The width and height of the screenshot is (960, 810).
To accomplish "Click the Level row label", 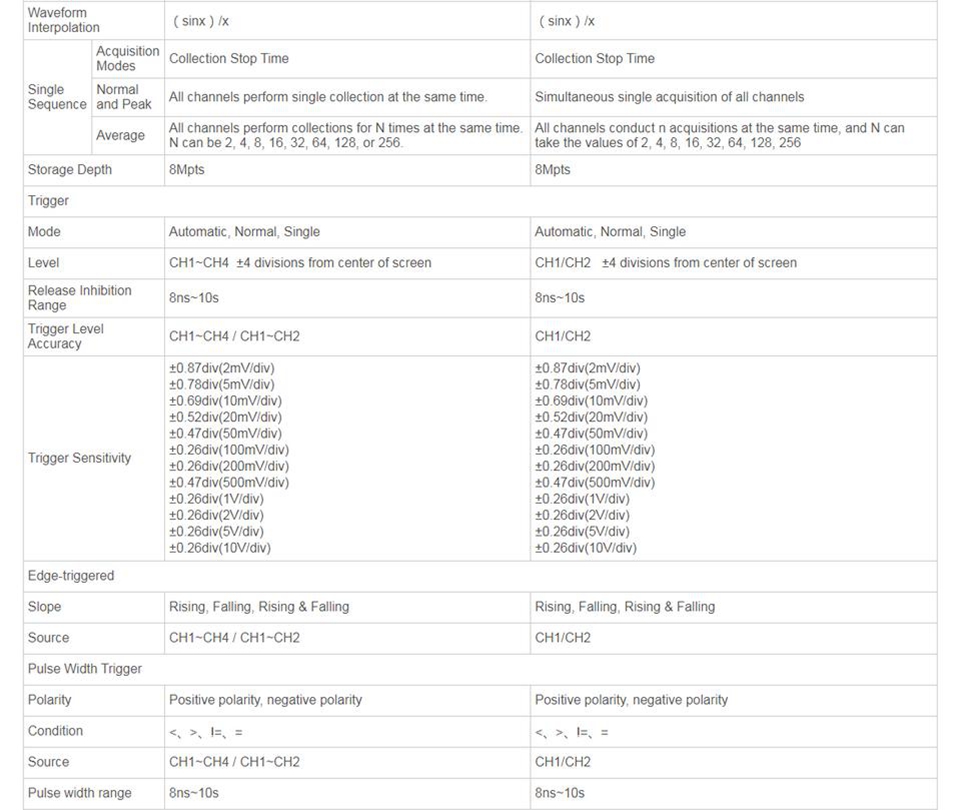I will [44, 262].
